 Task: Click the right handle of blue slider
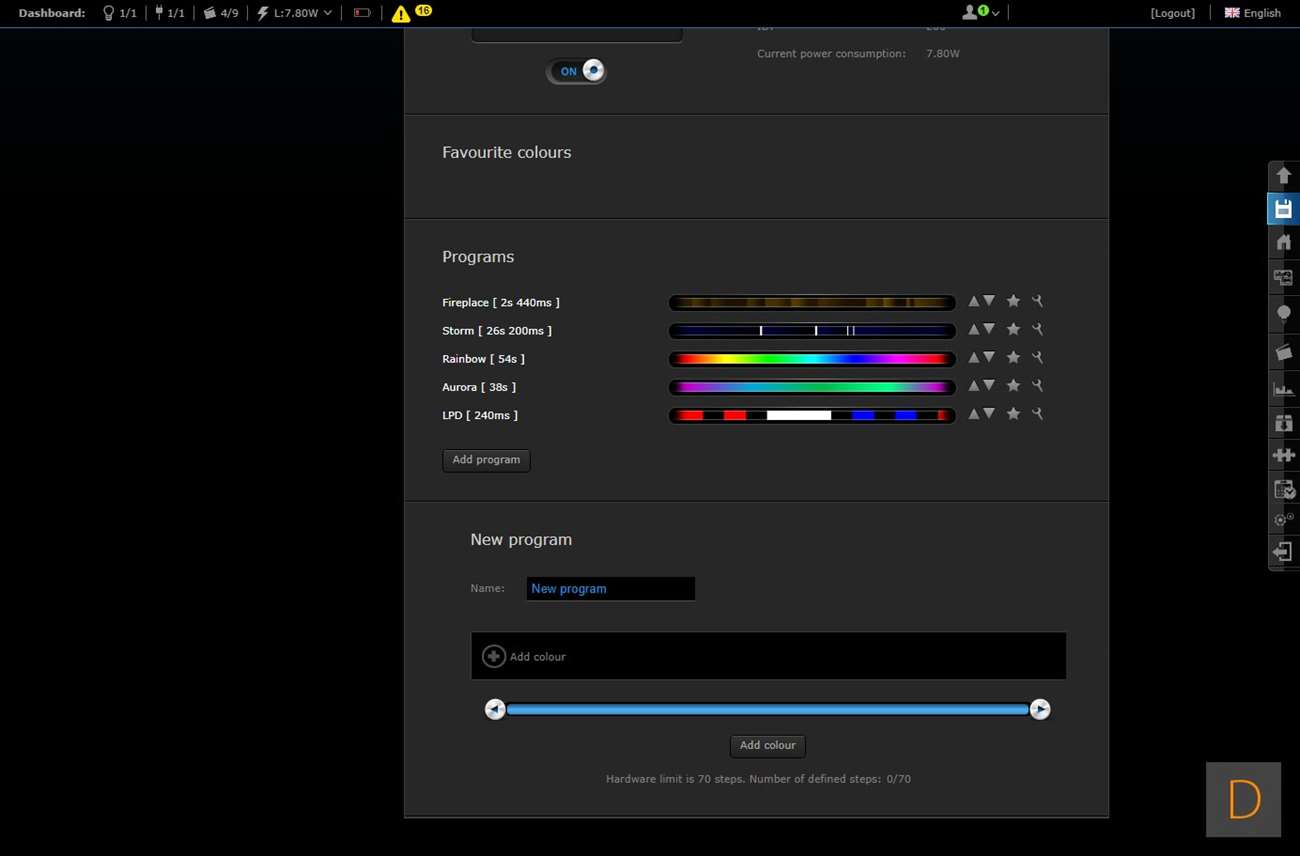pyautogui.click(x=1040, y=709)
